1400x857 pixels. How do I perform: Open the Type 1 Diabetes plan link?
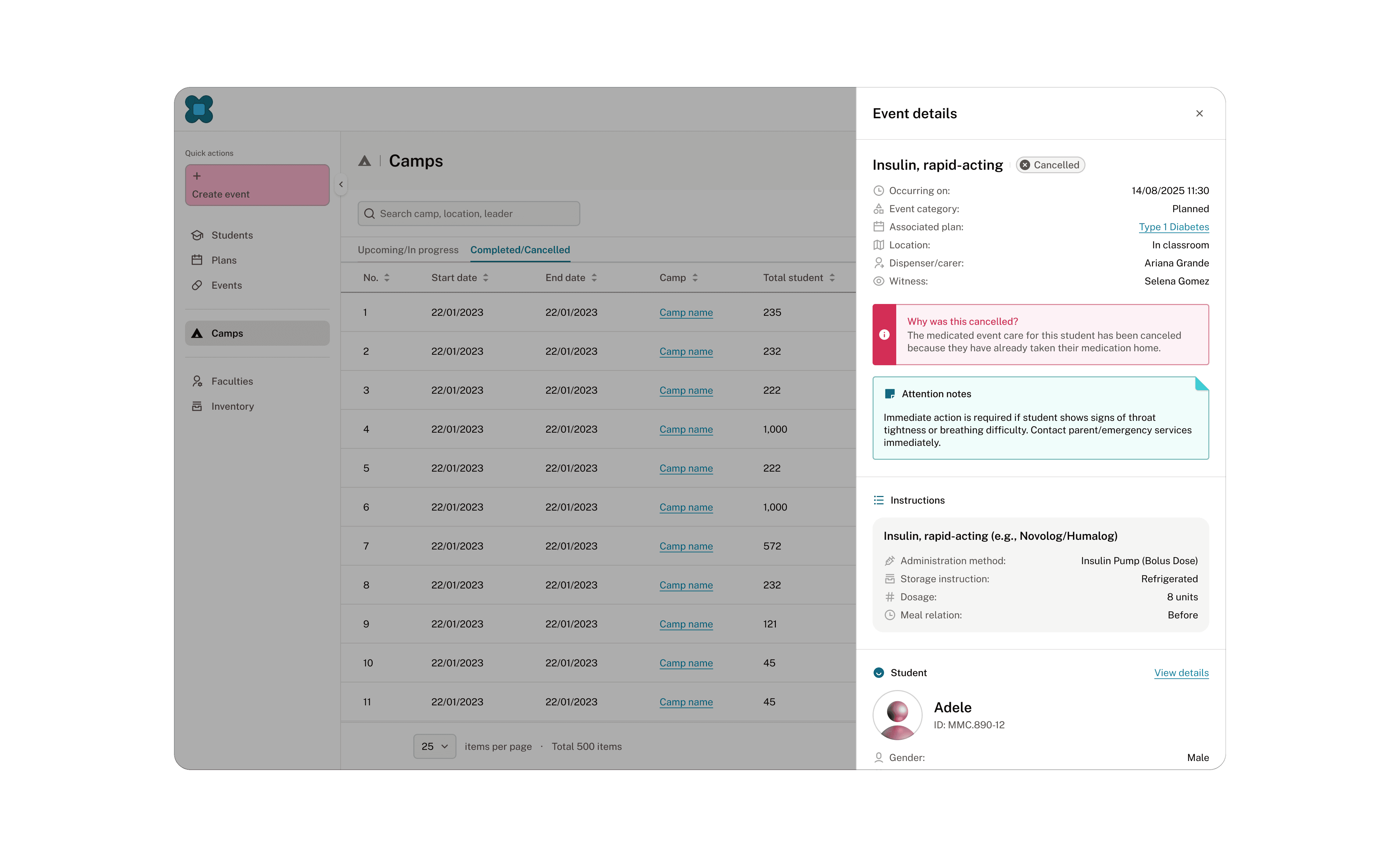tap(1173, 227)
